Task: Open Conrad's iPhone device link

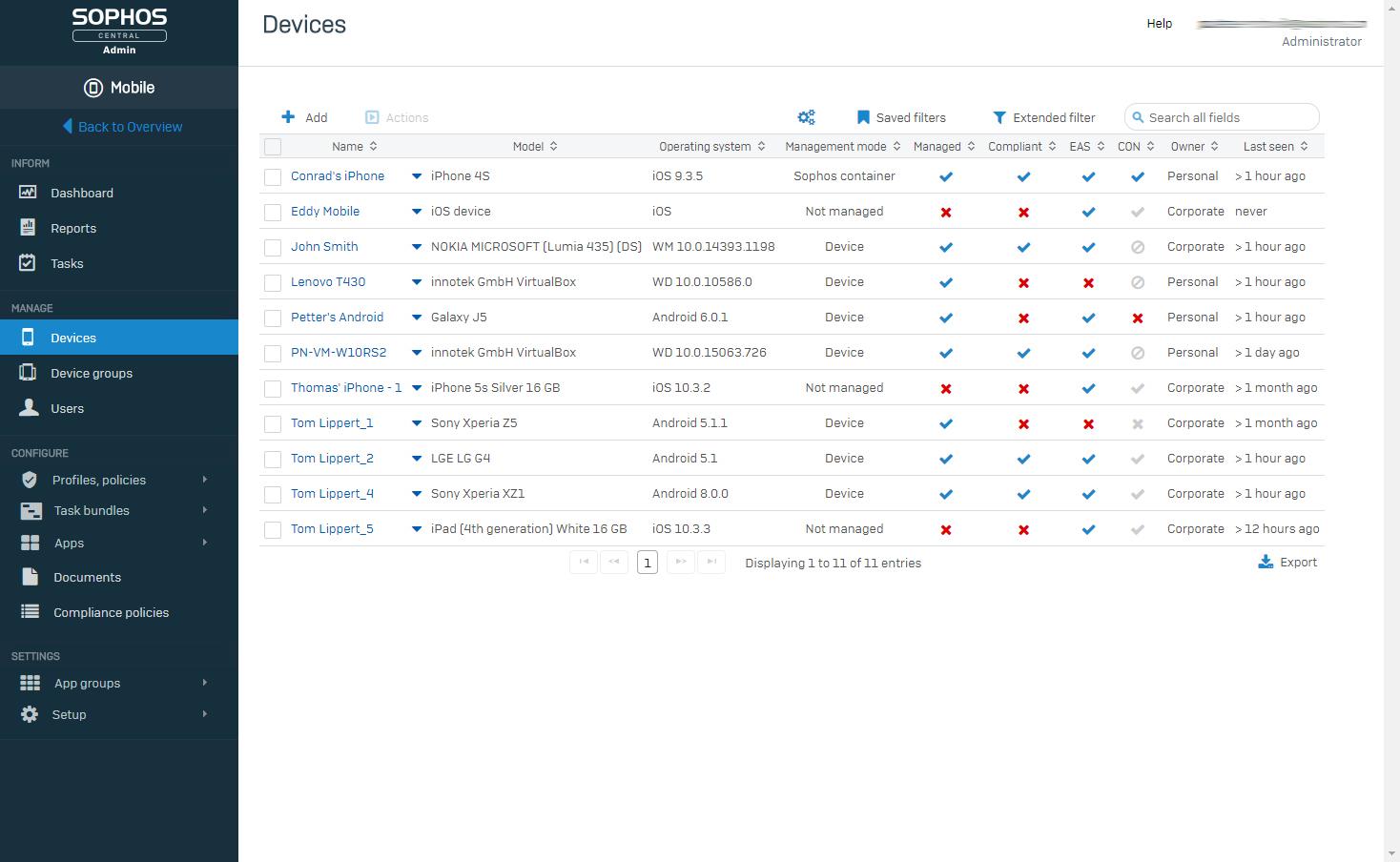Action: (338, 175)
